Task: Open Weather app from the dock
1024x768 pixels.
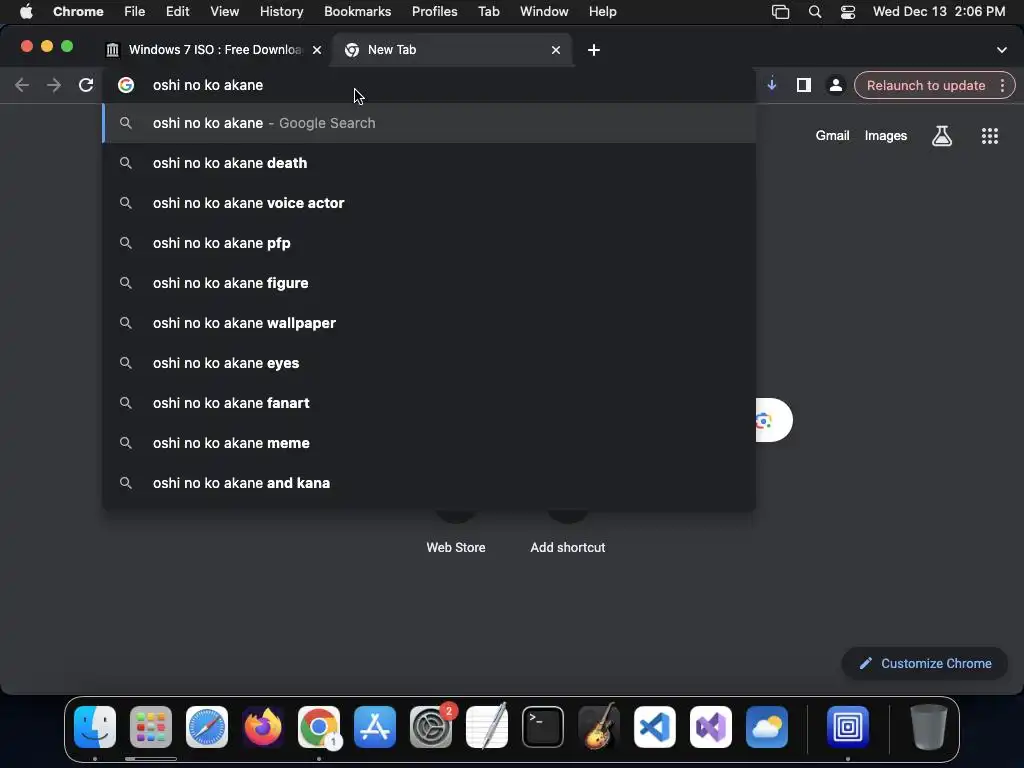Action: pyautogui.click(x=767, y=727)
